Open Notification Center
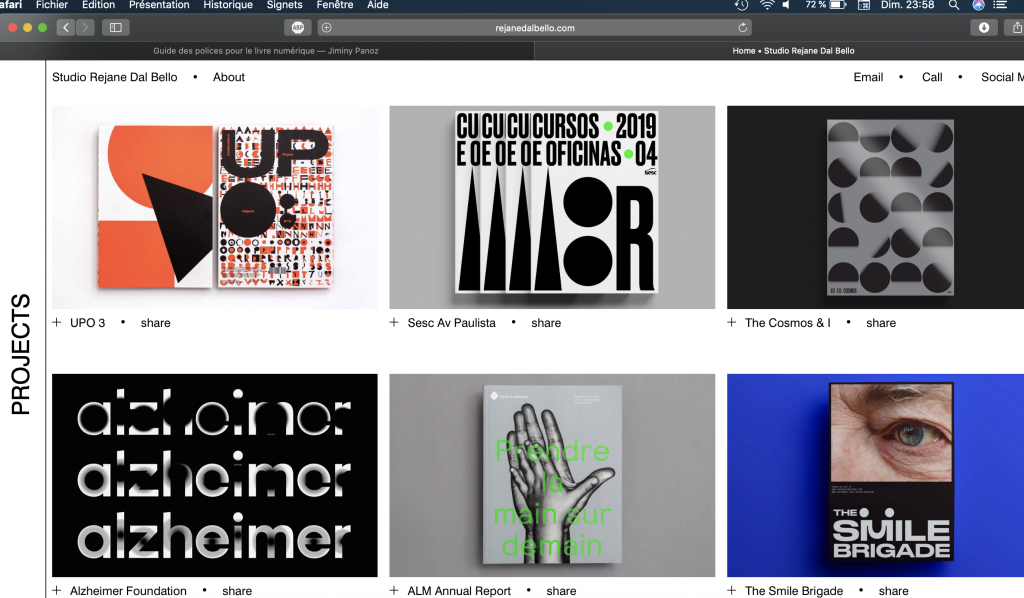 [1000, 5]
